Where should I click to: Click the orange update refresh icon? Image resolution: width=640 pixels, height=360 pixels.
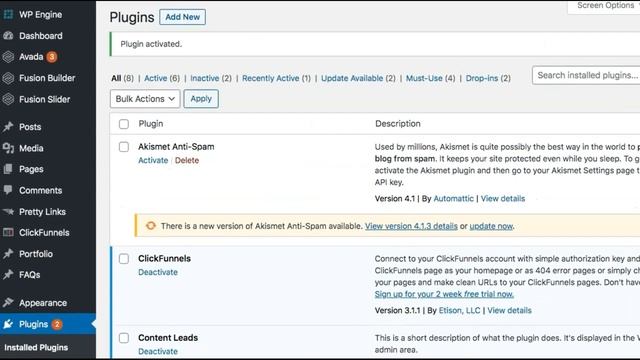(x=151, y=226)
